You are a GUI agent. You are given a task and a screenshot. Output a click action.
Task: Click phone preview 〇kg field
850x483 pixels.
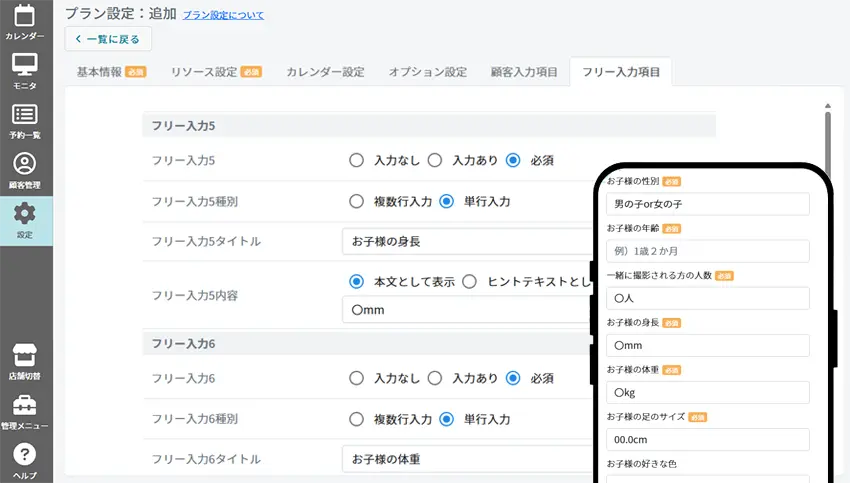point(708,393)
